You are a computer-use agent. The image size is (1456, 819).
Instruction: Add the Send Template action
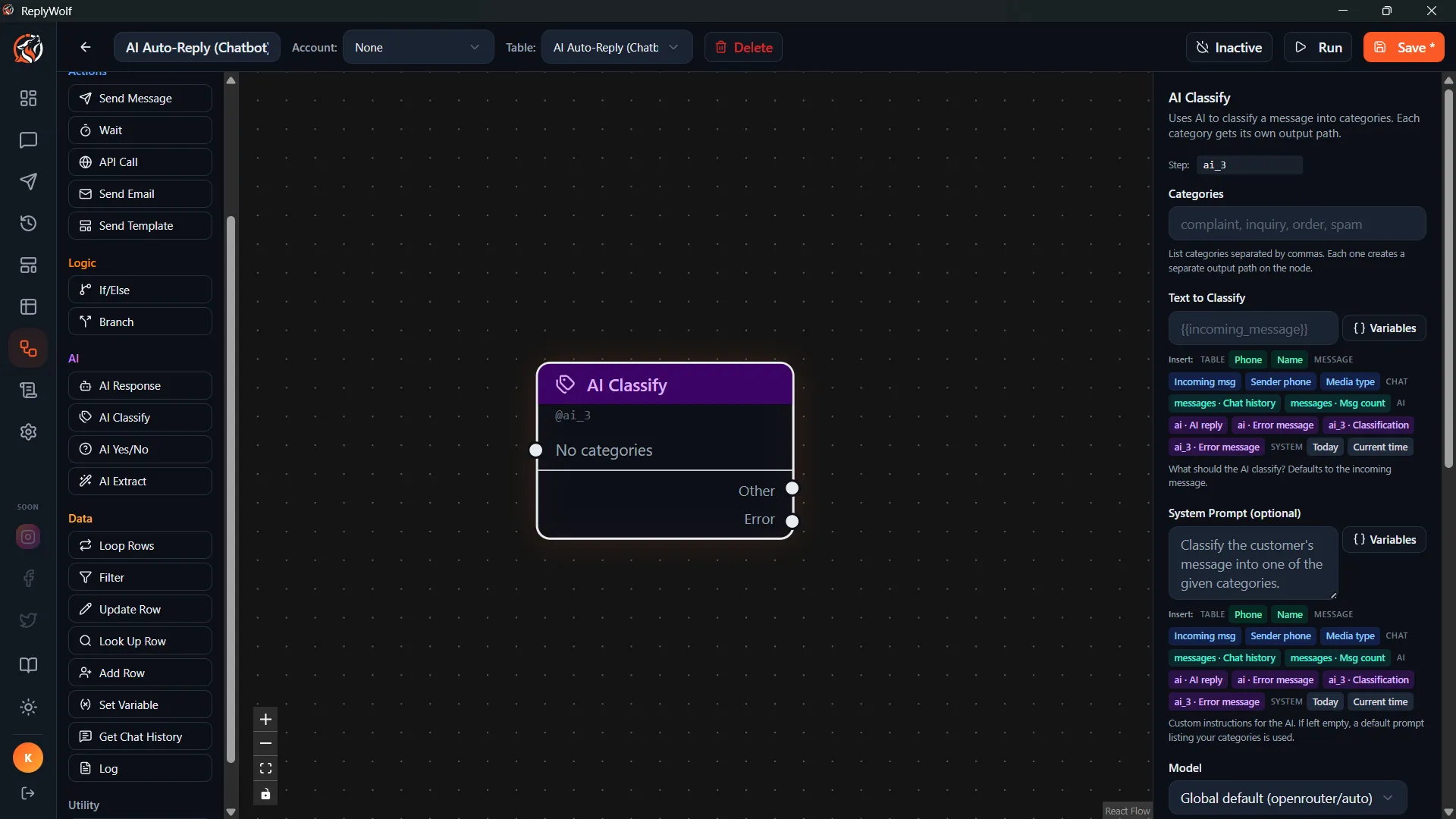coord(140,226)
